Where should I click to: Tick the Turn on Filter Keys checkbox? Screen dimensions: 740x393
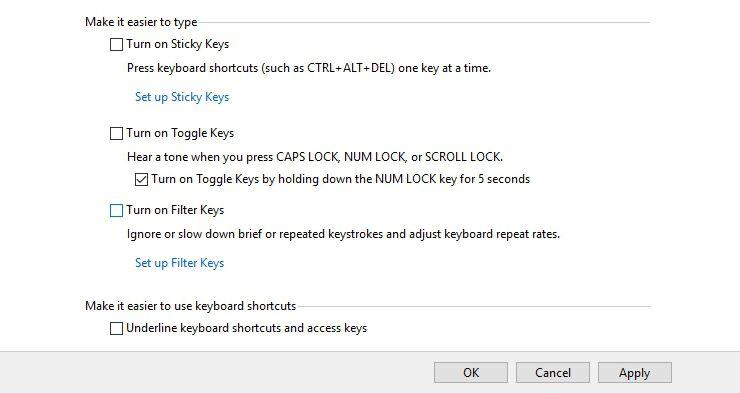116,210
